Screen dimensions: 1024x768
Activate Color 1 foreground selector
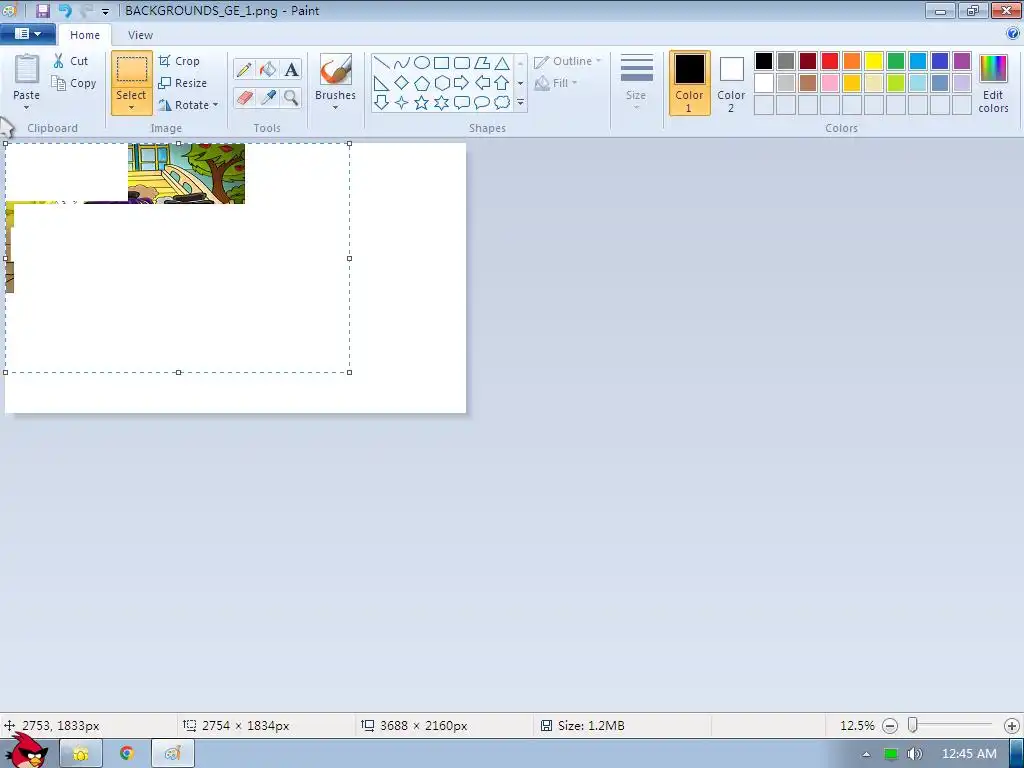click(x=690, y=83)
